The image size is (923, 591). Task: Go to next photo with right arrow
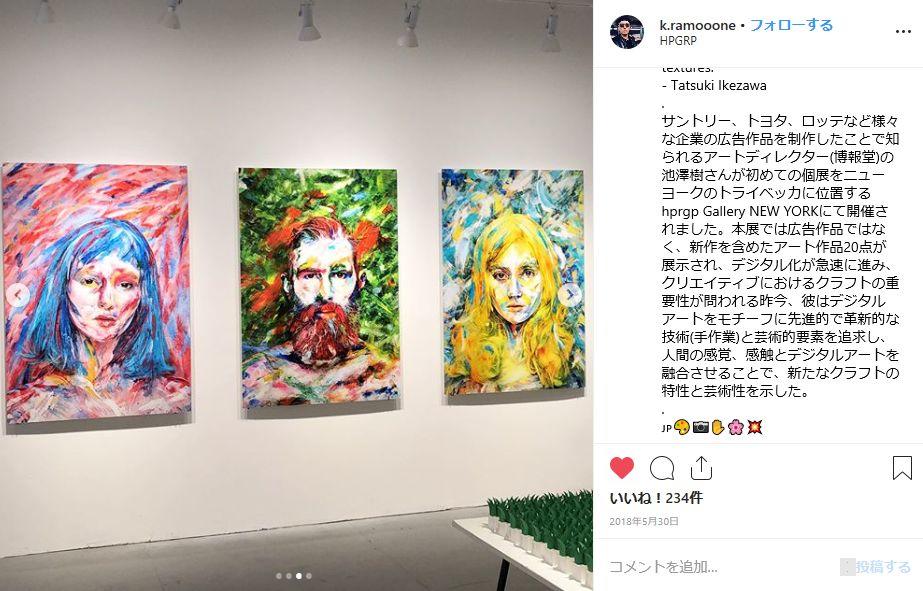(570, 294)
